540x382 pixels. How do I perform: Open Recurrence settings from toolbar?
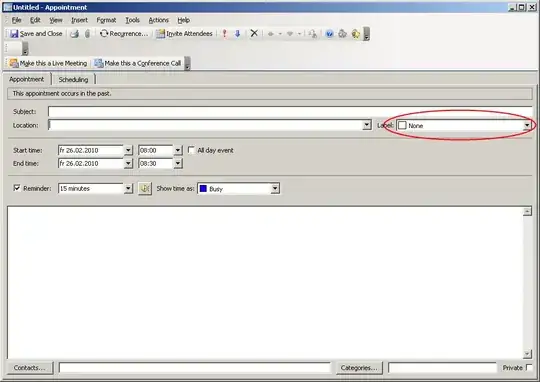point(124,34)
